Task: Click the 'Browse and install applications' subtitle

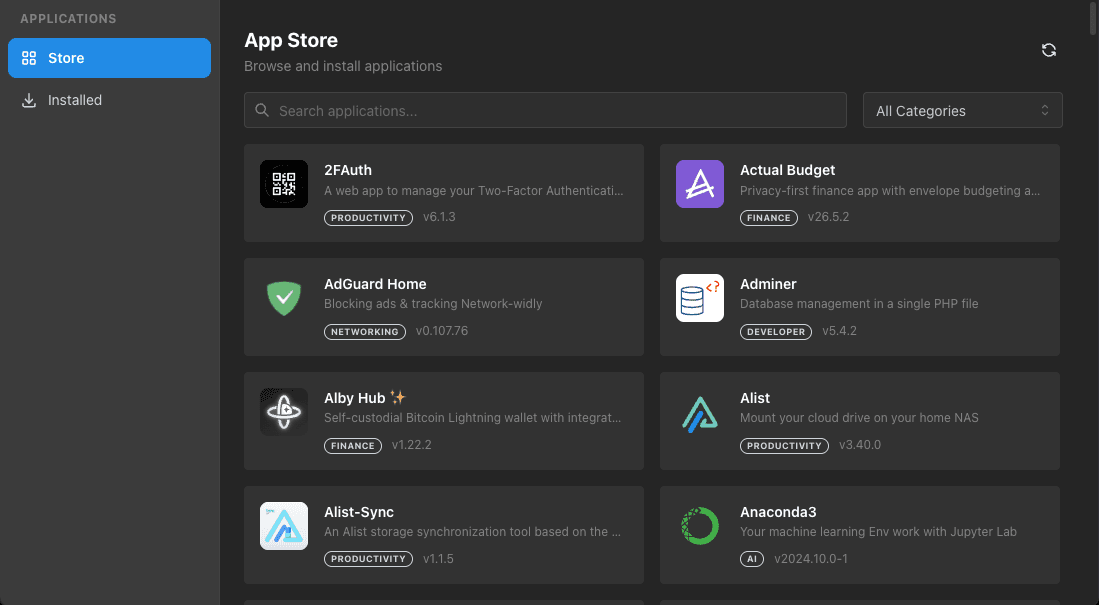Action: pos(343,66)
